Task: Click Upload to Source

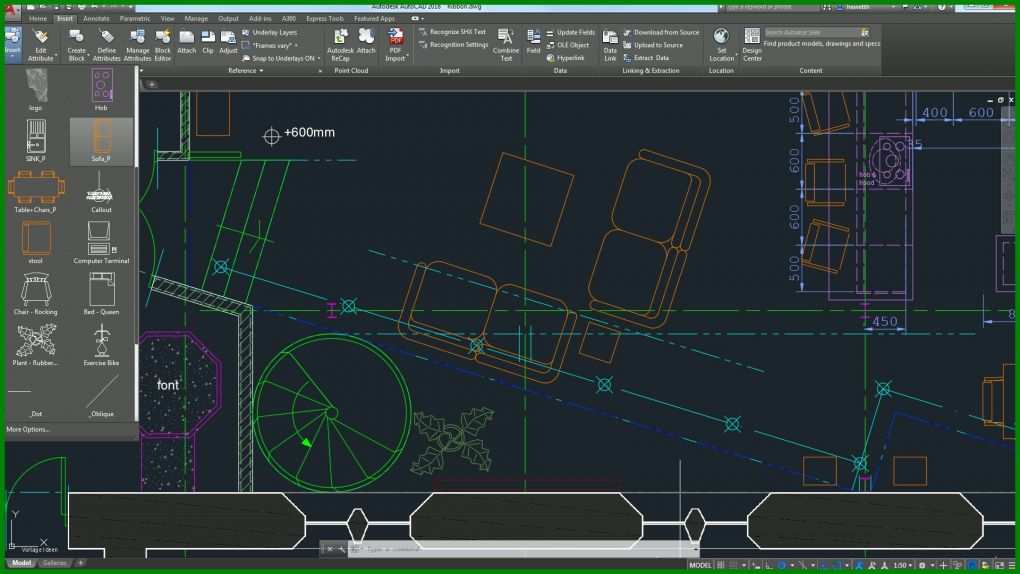Action: [x=653, y=45]
